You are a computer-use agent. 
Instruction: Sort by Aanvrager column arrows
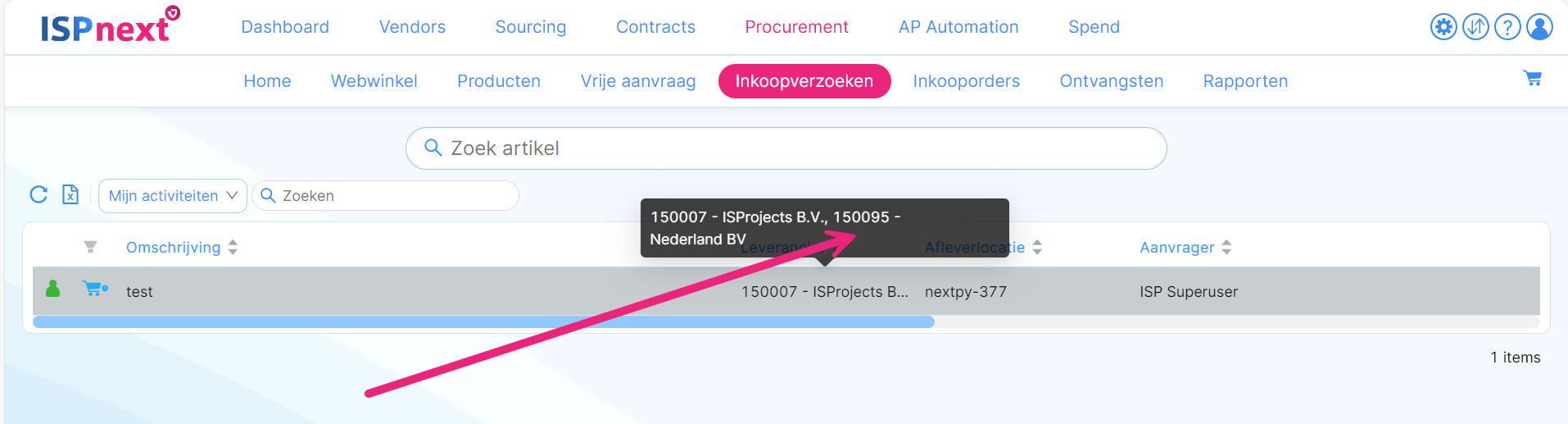tap(1226, 247)
